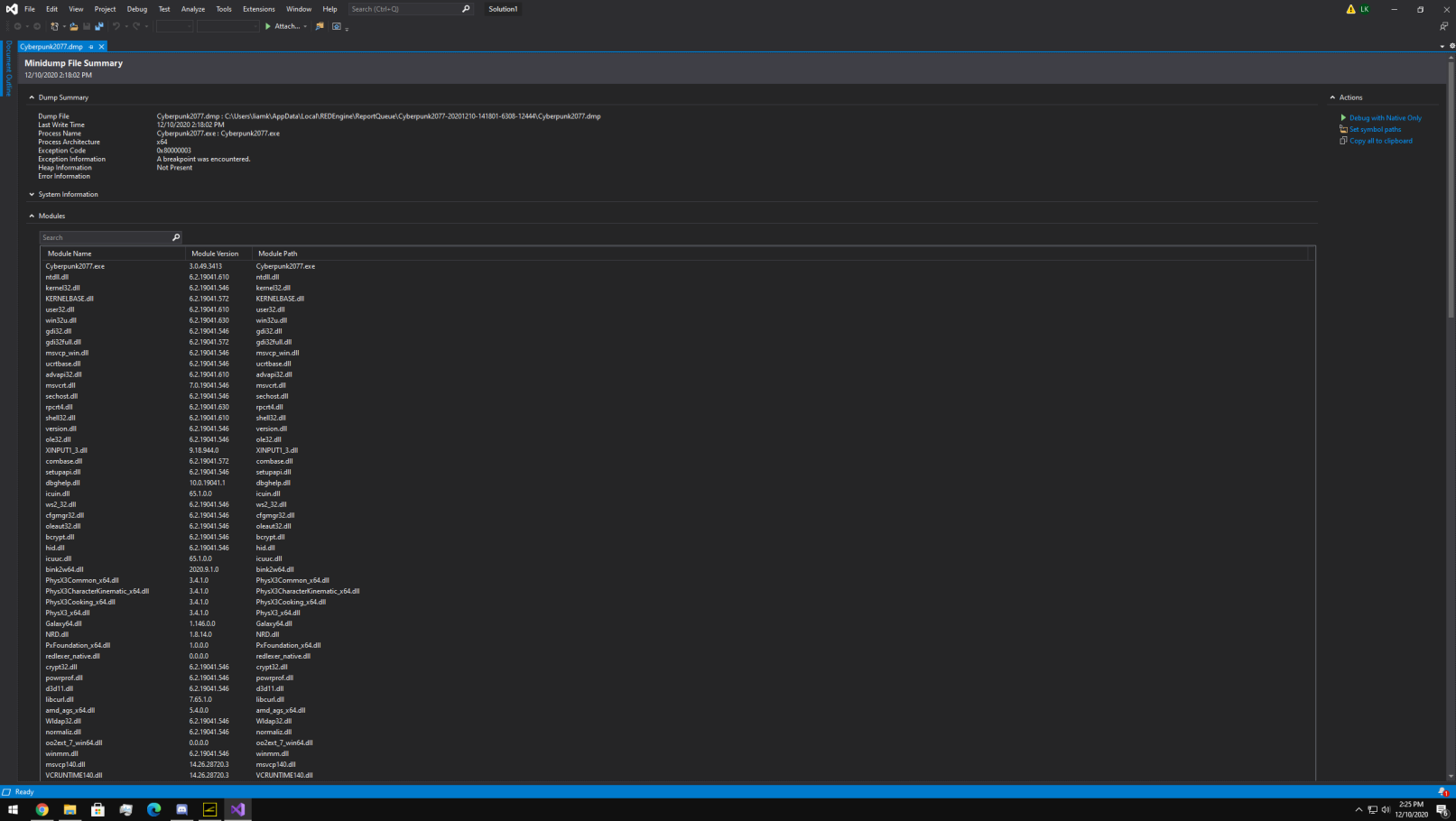Open the solution configurations combo box

coord(174,26)
